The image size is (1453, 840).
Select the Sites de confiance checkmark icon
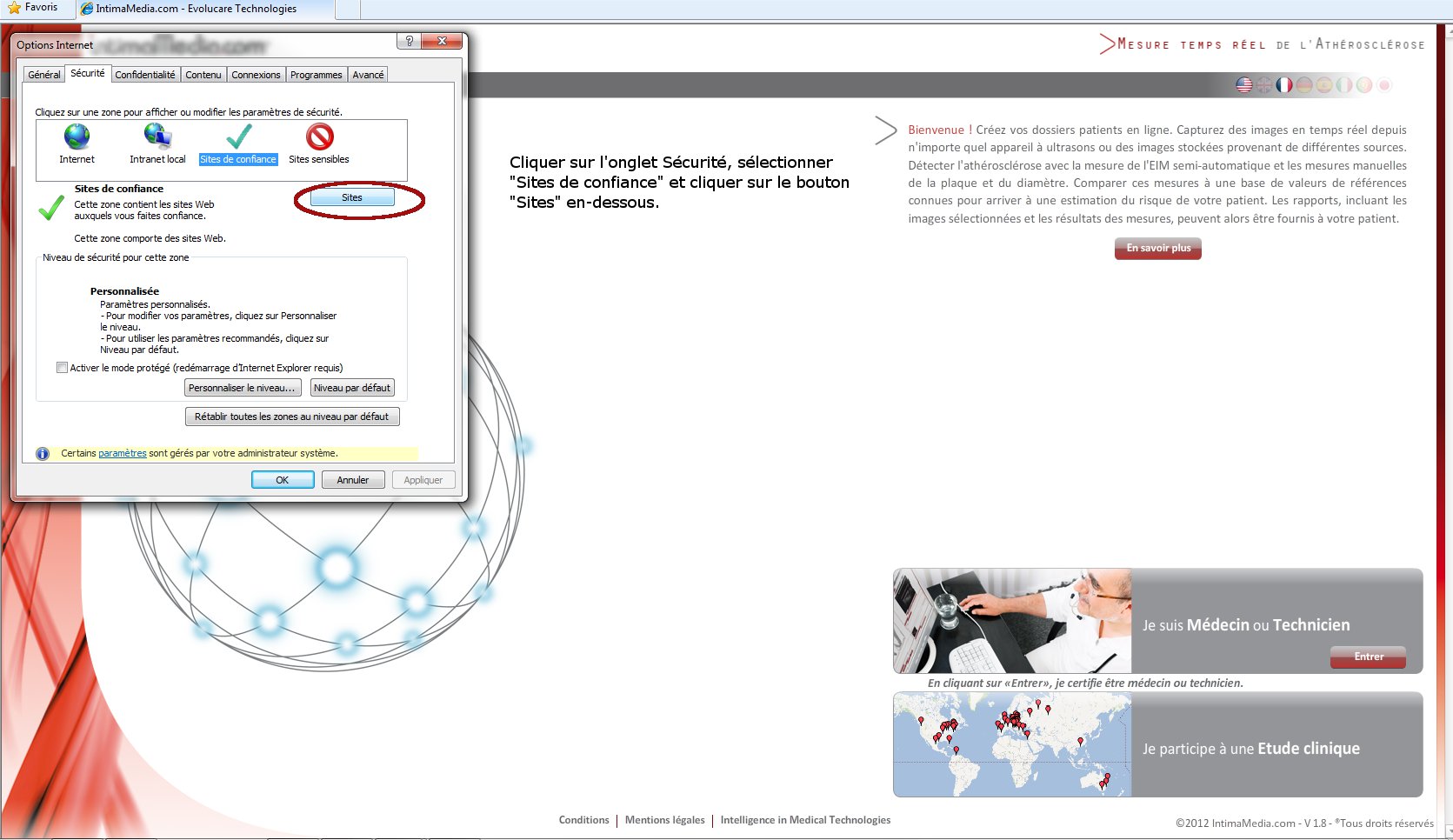pos(238,137)
